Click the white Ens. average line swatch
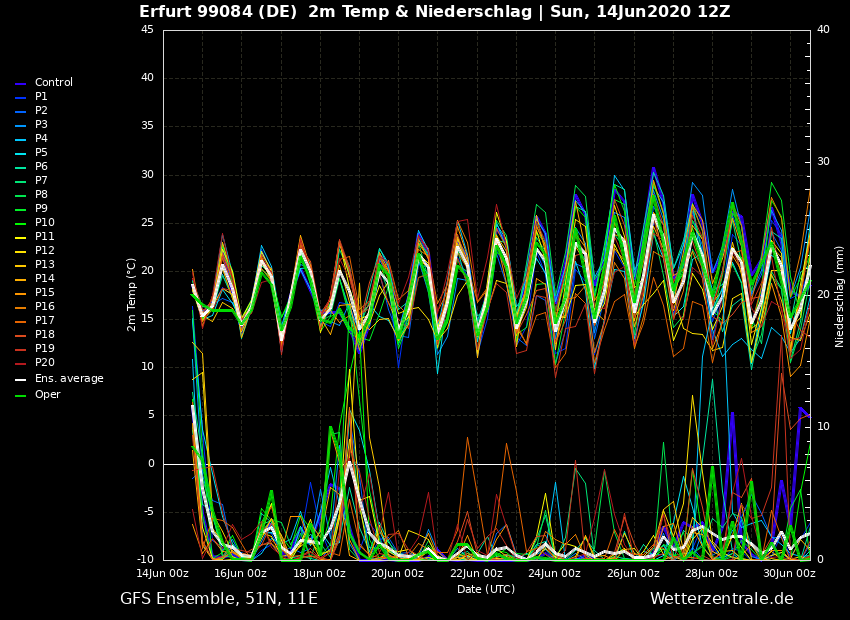Viewport: 850px width, 620px height. (20, 380)
